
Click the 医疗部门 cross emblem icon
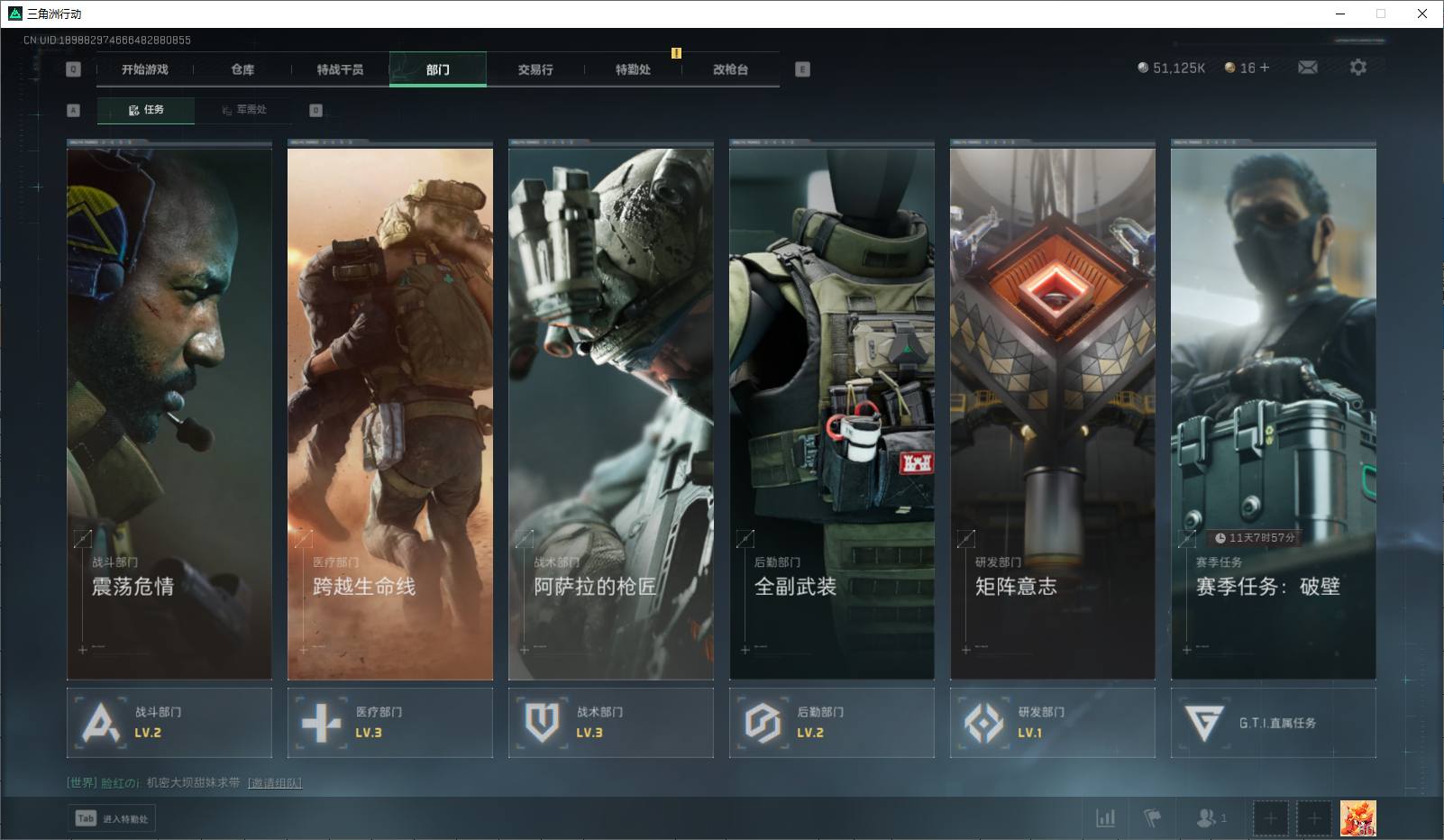coord(321,723)
